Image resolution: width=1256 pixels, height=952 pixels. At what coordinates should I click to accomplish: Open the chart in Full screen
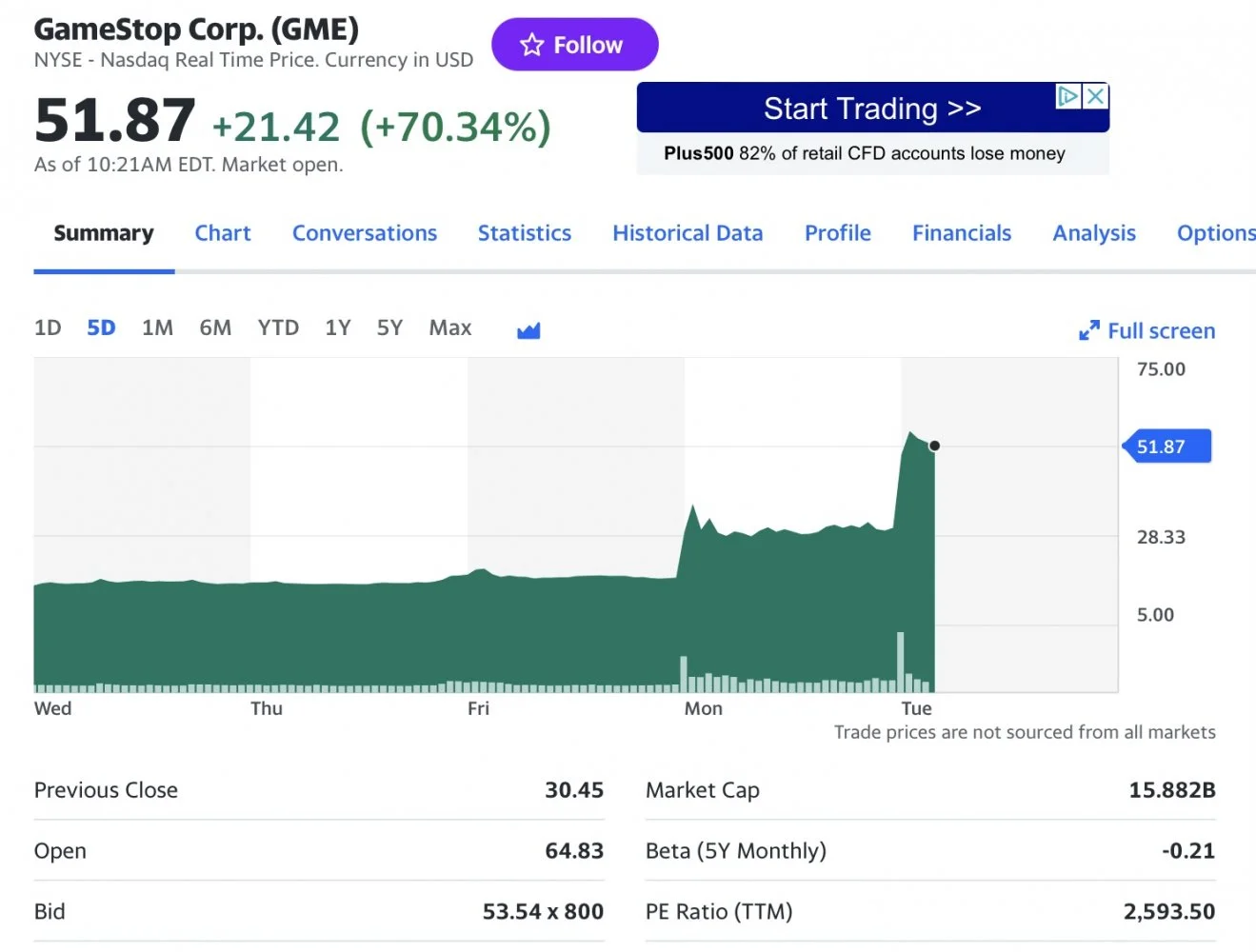tap(1146, 330)
